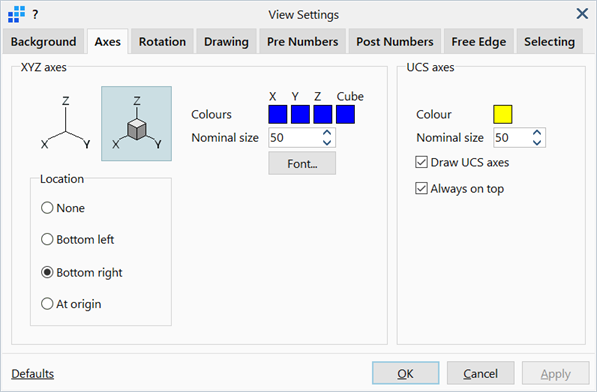Image resolution: width=597 pixels, height=392 pixels.
Task: Restore settings via Defaults link
Action: 33,374
